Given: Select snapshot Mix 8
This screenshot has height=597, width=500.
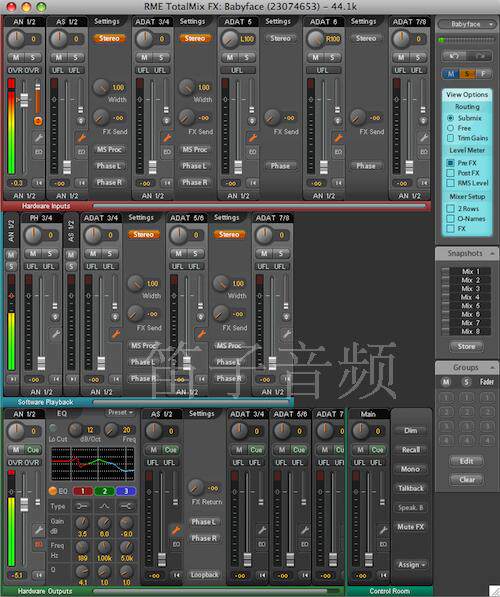Looking at the screenshot, I should click(470, 331).
